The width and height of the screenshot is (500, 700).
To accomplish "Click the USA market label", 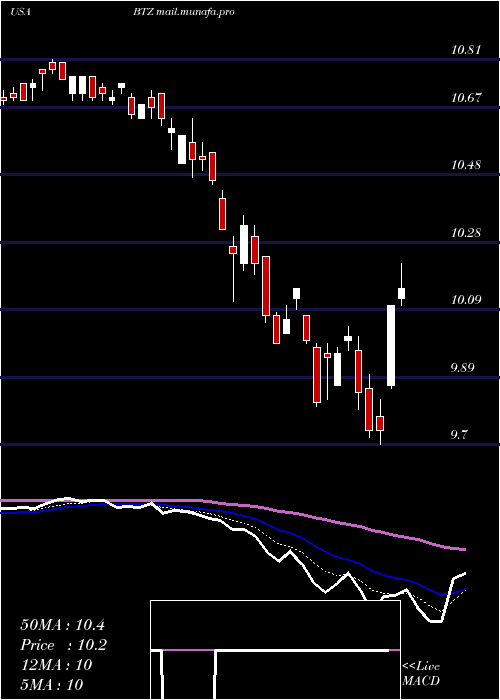I will (20, 12).
